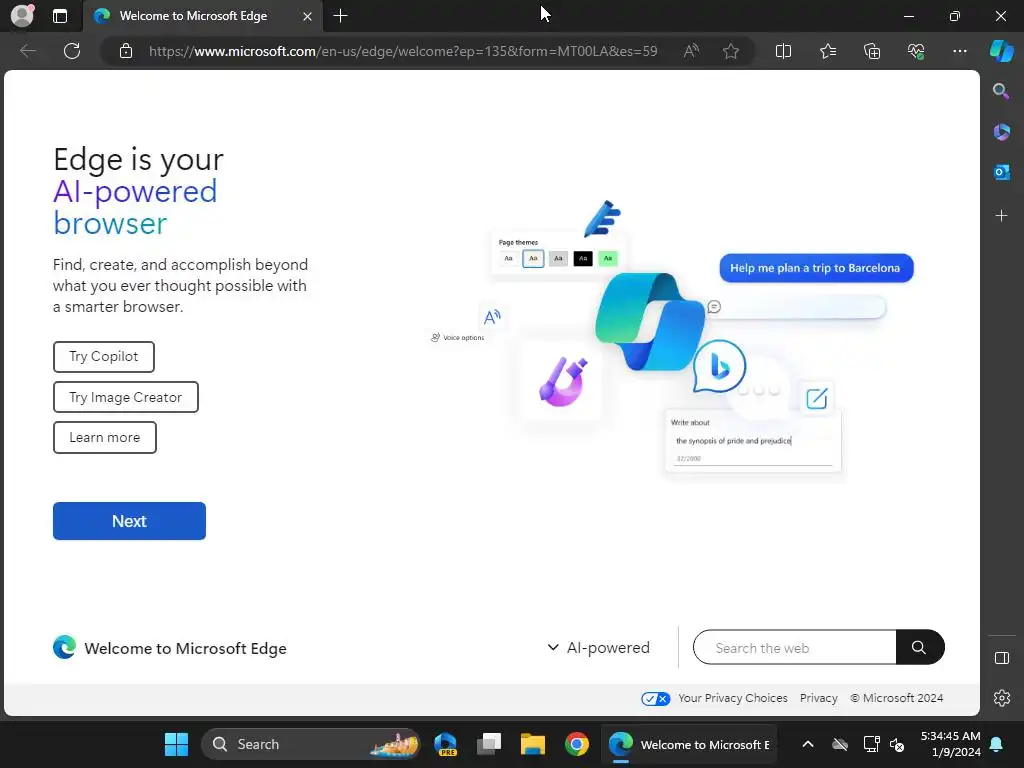Open the taskbar clock and date
The height and width of the screenshot is (768, 1024).
click(x=950, y=744)
